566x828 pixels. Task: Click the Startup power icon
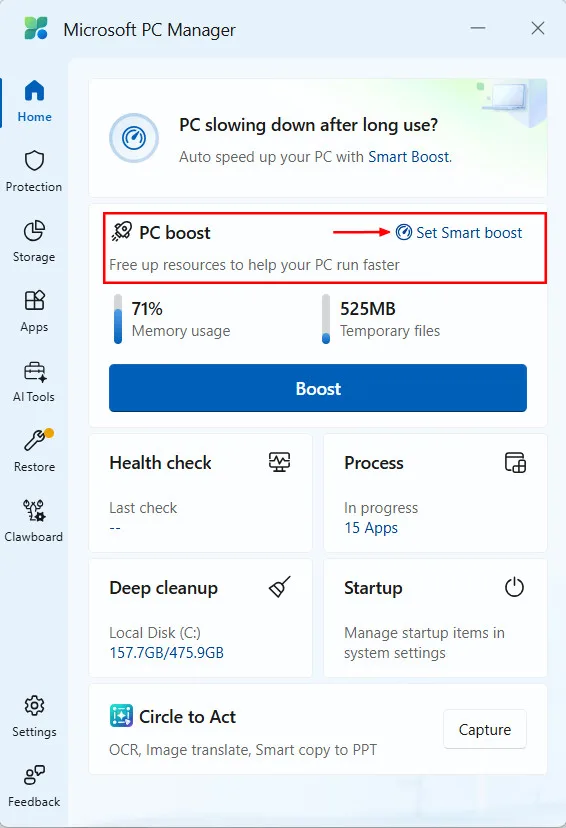click(514, 587)
